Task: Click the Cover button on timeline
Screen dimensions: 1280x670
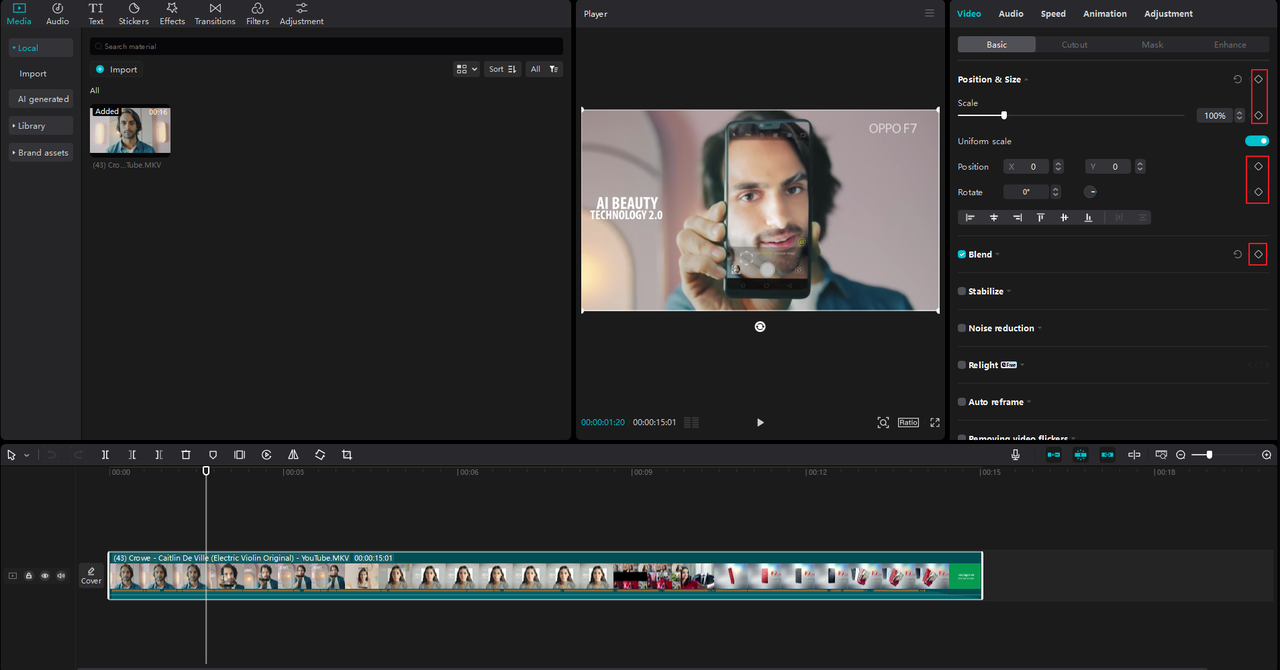Action: (x=91, y=575)
